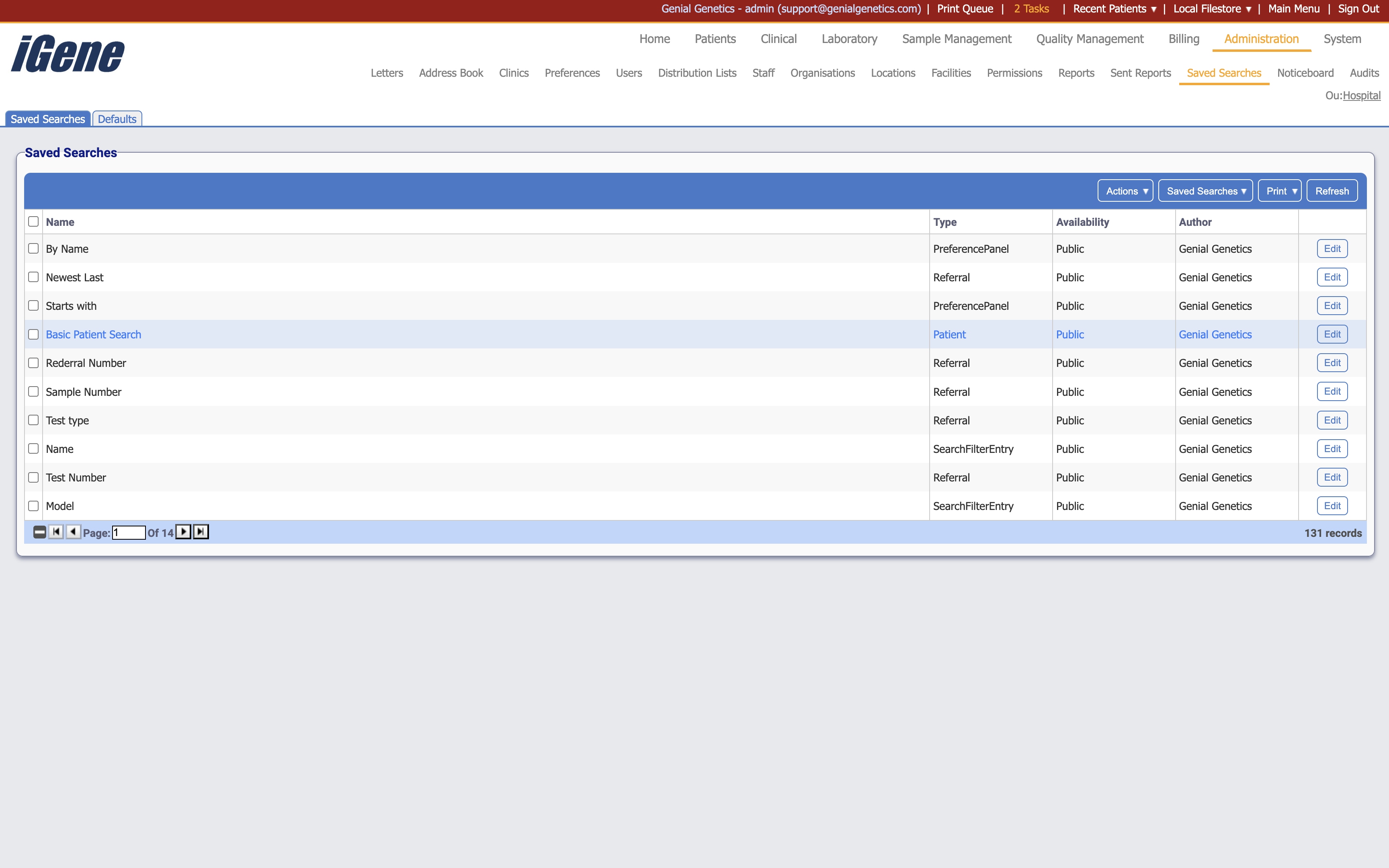Collapse the pager toolbar
This screenshot has height=868, width=1389.
click(39, 532)
